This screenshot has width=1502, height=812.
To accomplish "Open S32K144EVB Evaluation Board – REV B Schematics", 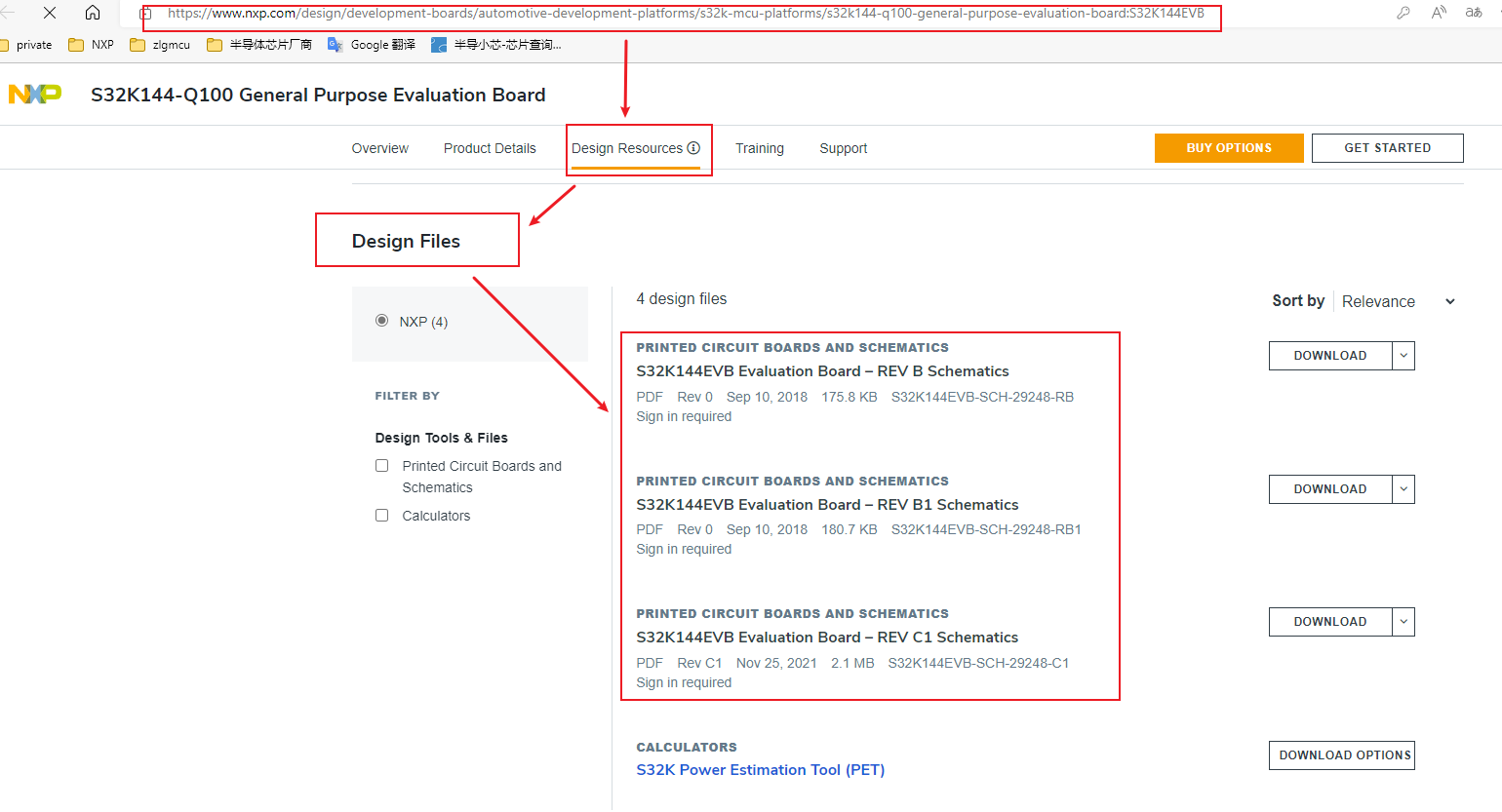I will point(822,371).
